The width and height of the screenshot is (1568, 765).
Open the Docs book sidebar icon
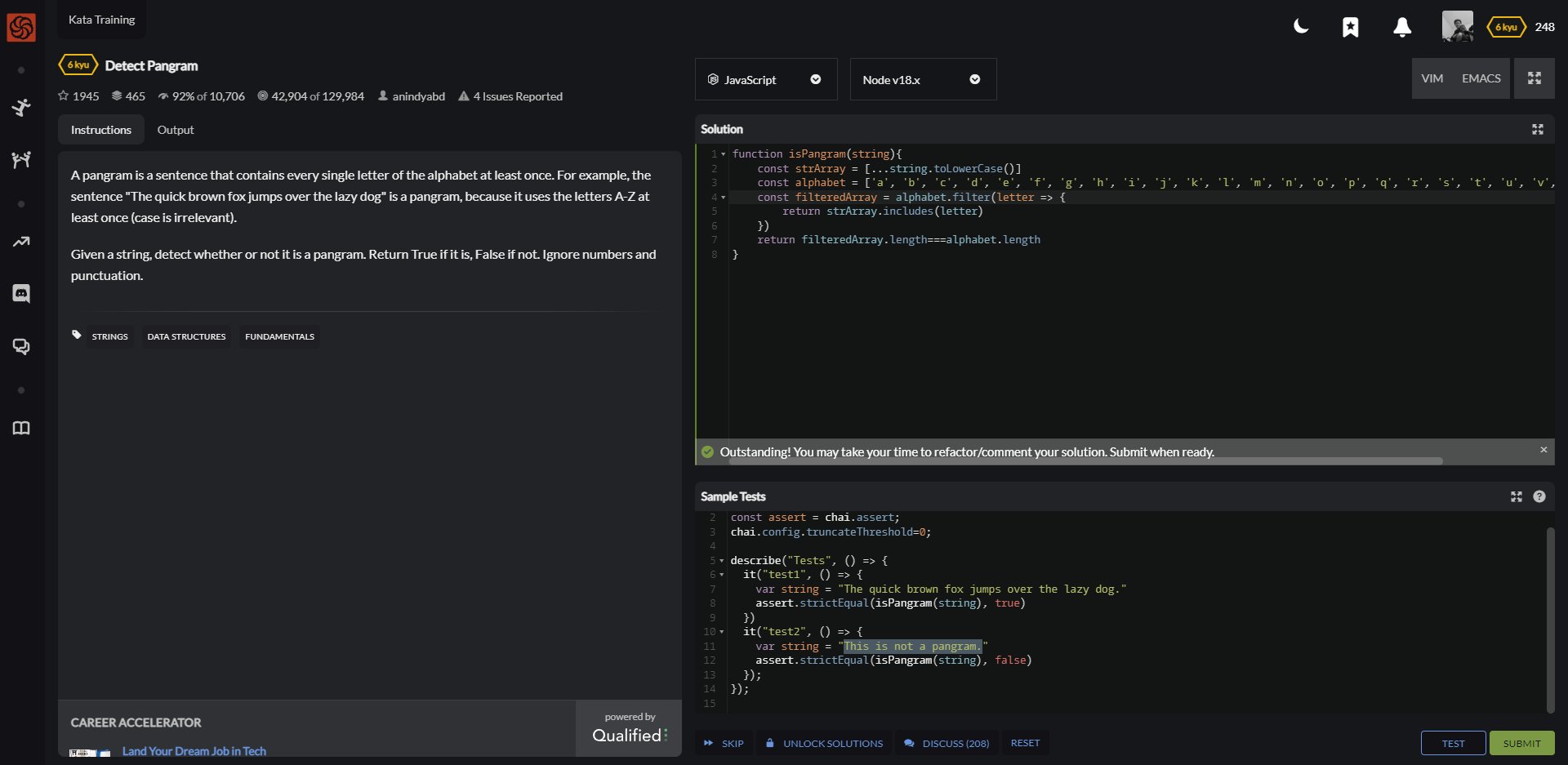pos(21,428)
